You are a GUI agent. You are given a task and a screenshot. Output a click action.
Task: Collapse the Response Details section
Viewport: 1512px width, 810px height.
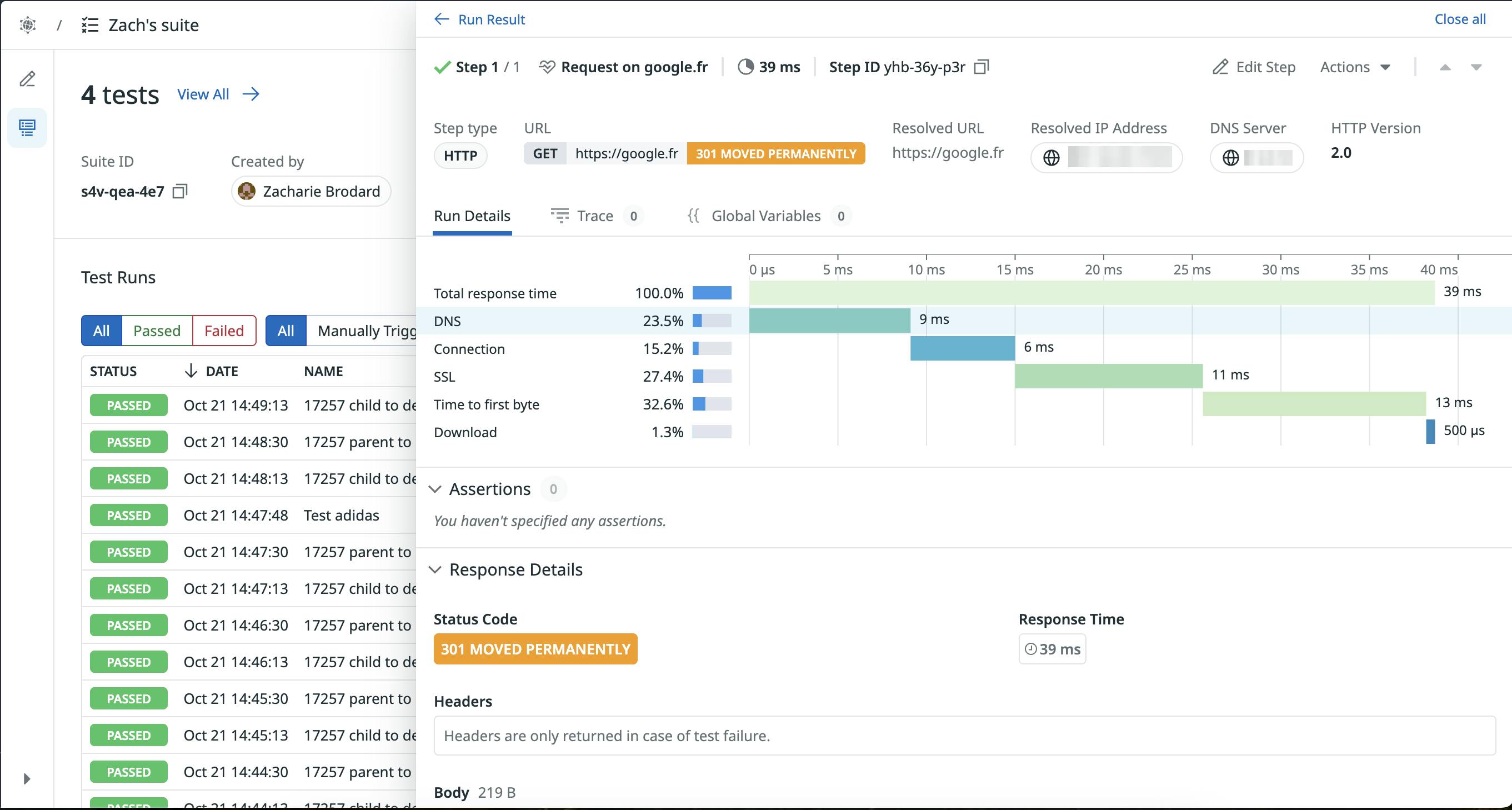tap(435, 569)
